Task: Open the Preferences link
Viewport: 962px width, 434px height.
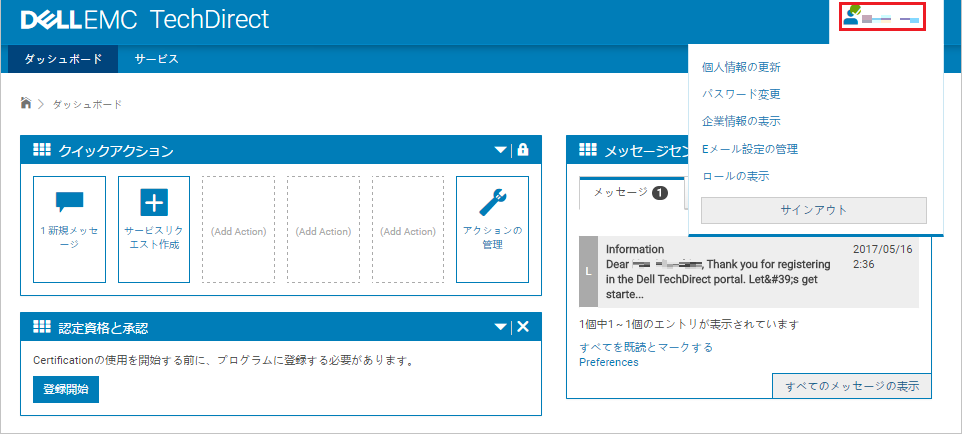Action: pos(609,362)
